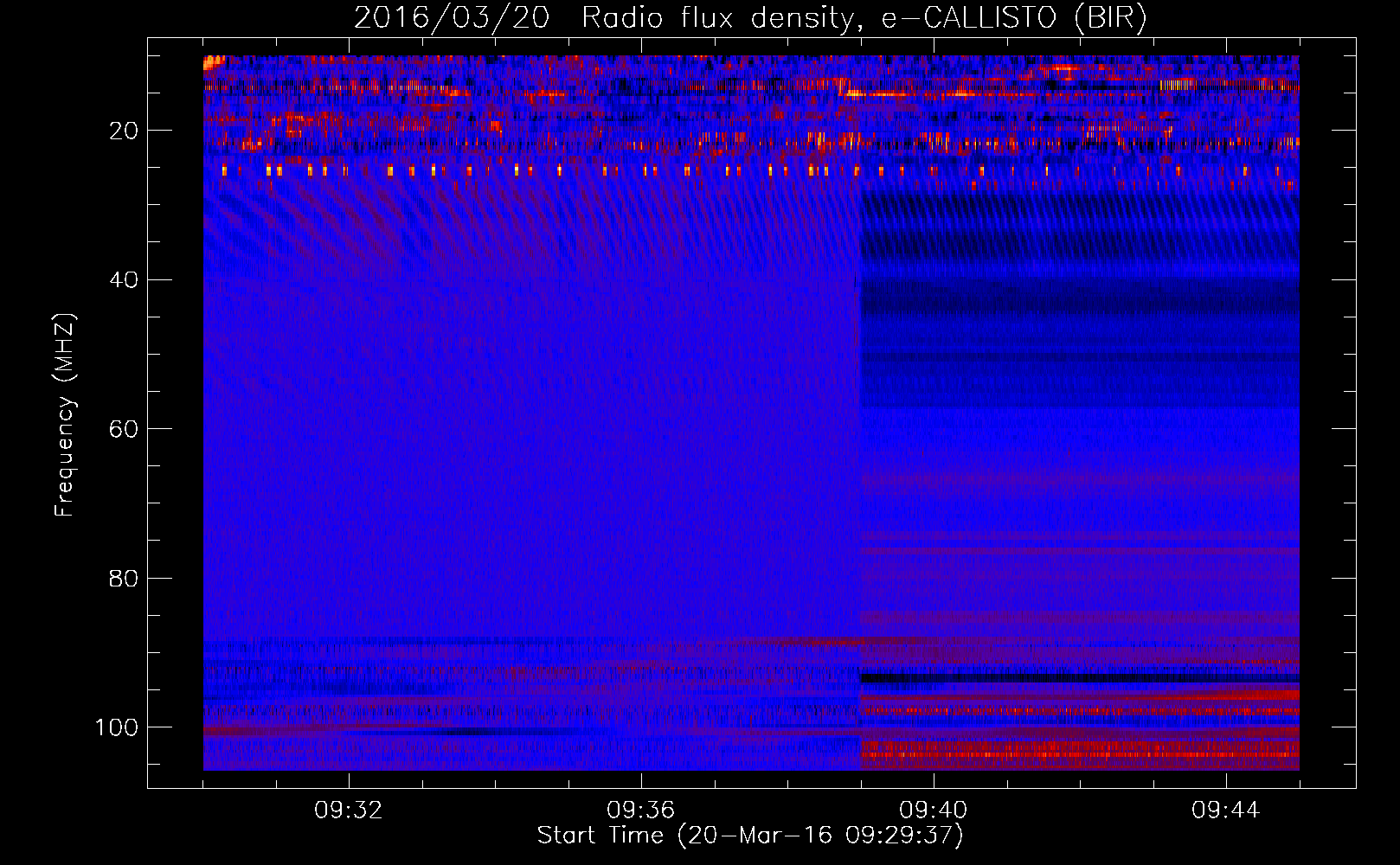The width and height of the screenshot is (1400, 865).
Task: Click the plot title mentioning e-CALLISTO (BIR)
Action: click(x=750, y=18)
